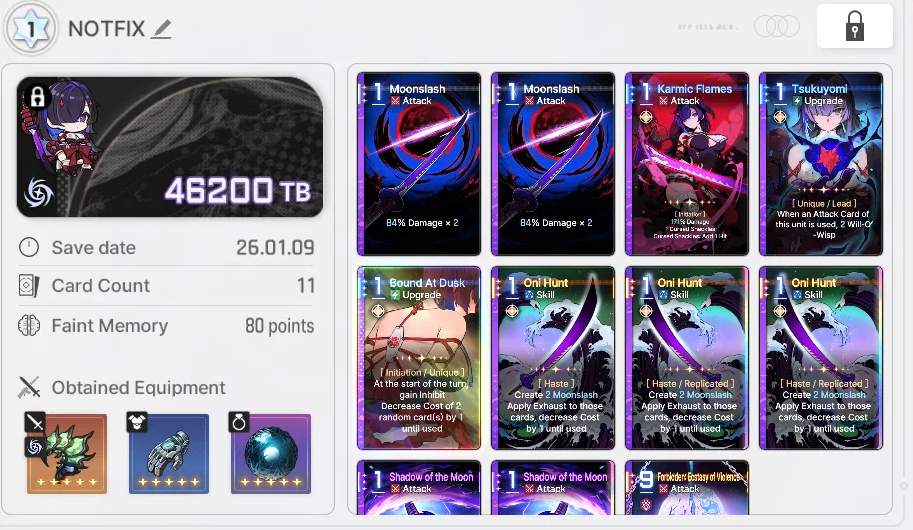Toggle the padlock lock button top right
The image size is (913, 530).
point(854,26)
